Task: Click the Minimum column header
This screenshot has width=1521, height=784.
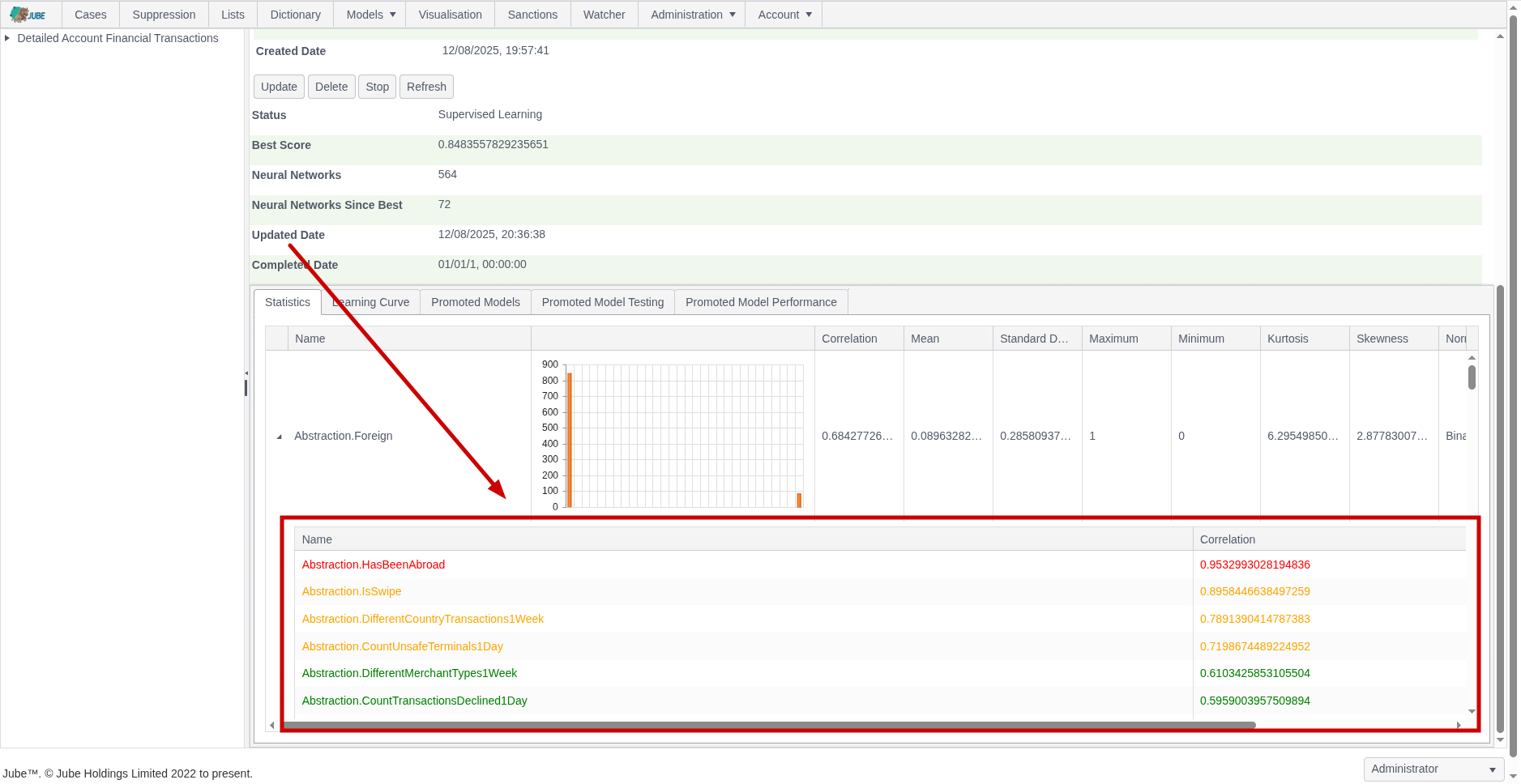Action: (1216, 339)
